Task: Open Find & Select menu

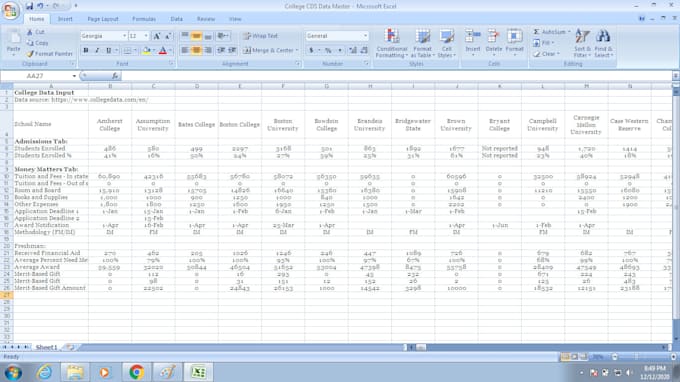Action: tap(603, 43)
